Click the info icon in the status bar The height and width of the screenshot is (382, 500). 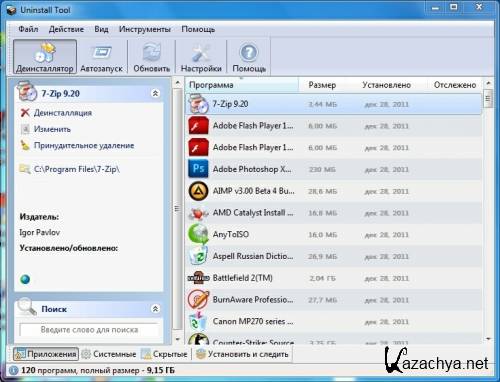click(x=13, y=370)
